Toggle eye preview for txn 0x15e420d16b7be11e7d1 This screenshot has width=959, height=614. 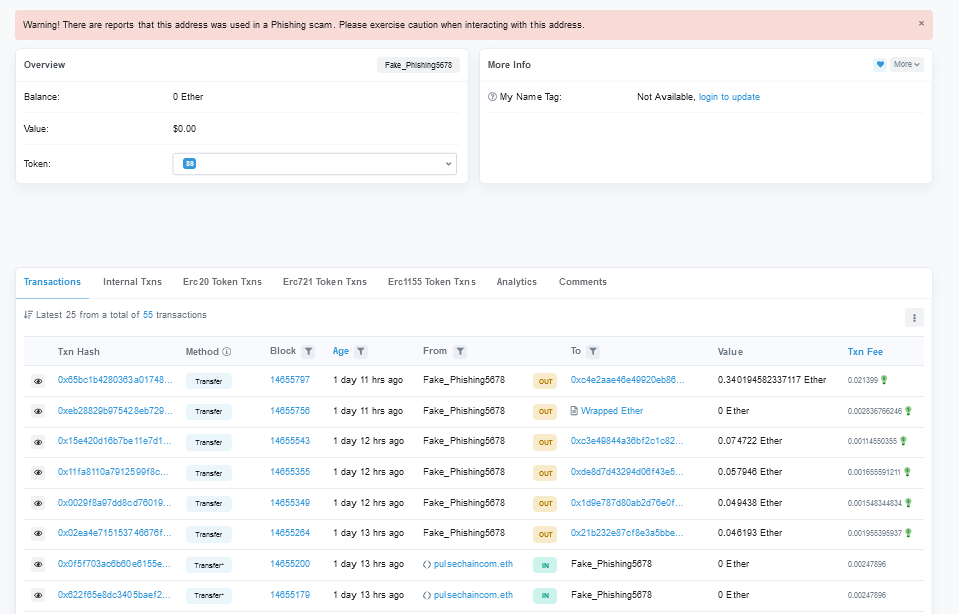tap(38, 442)
